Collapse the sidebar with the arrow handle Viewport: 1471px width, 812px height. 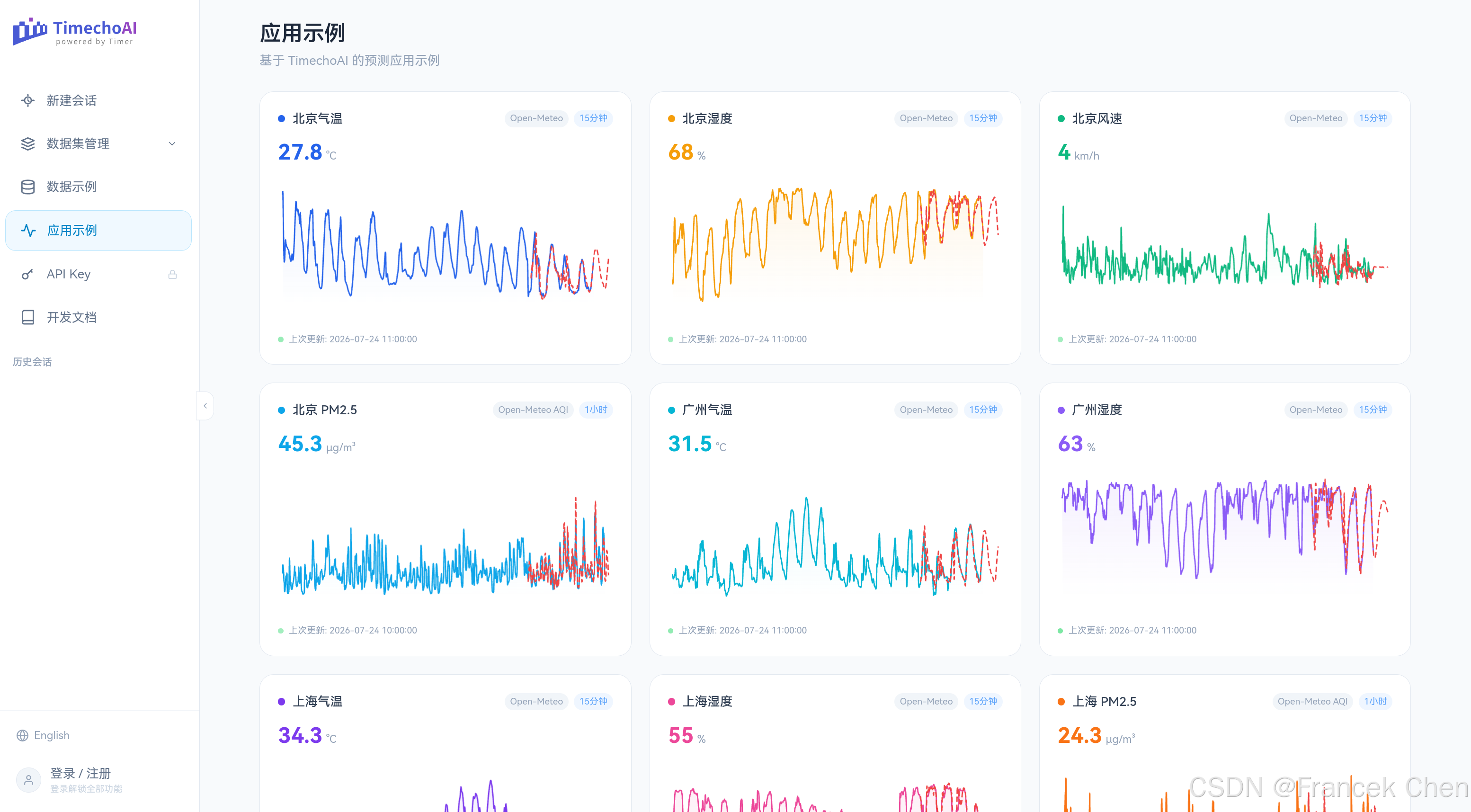tap(205, 406)
